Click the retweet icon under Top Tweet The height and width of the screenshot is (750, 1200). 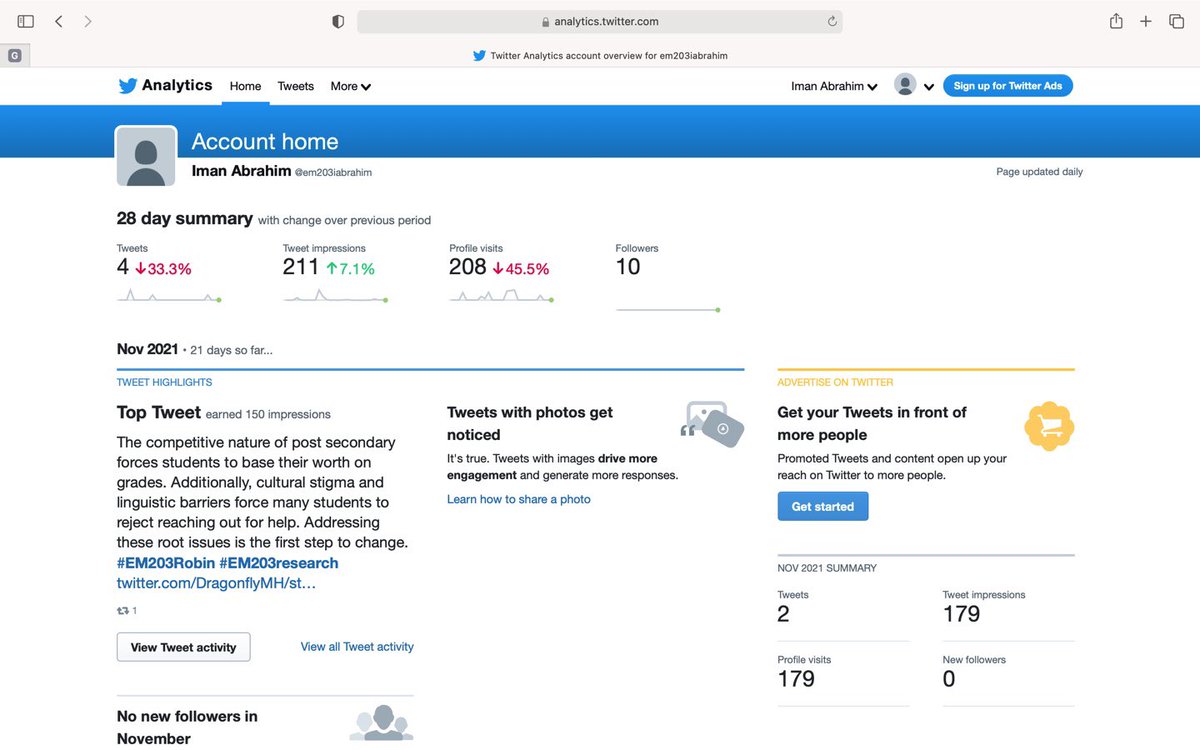(123, 610)
